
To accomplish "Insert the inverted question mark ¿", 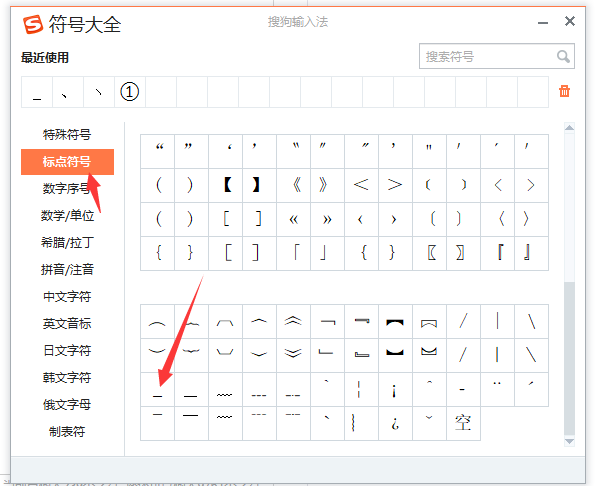I will 395,423.
